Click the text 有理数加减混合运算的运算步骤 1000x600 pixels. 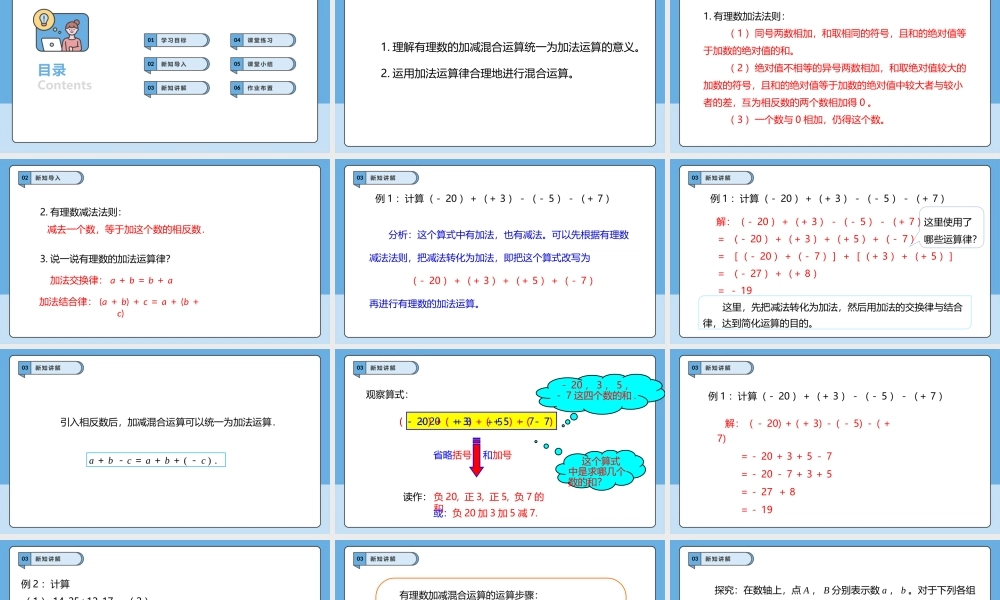click(x=469, y=594)
